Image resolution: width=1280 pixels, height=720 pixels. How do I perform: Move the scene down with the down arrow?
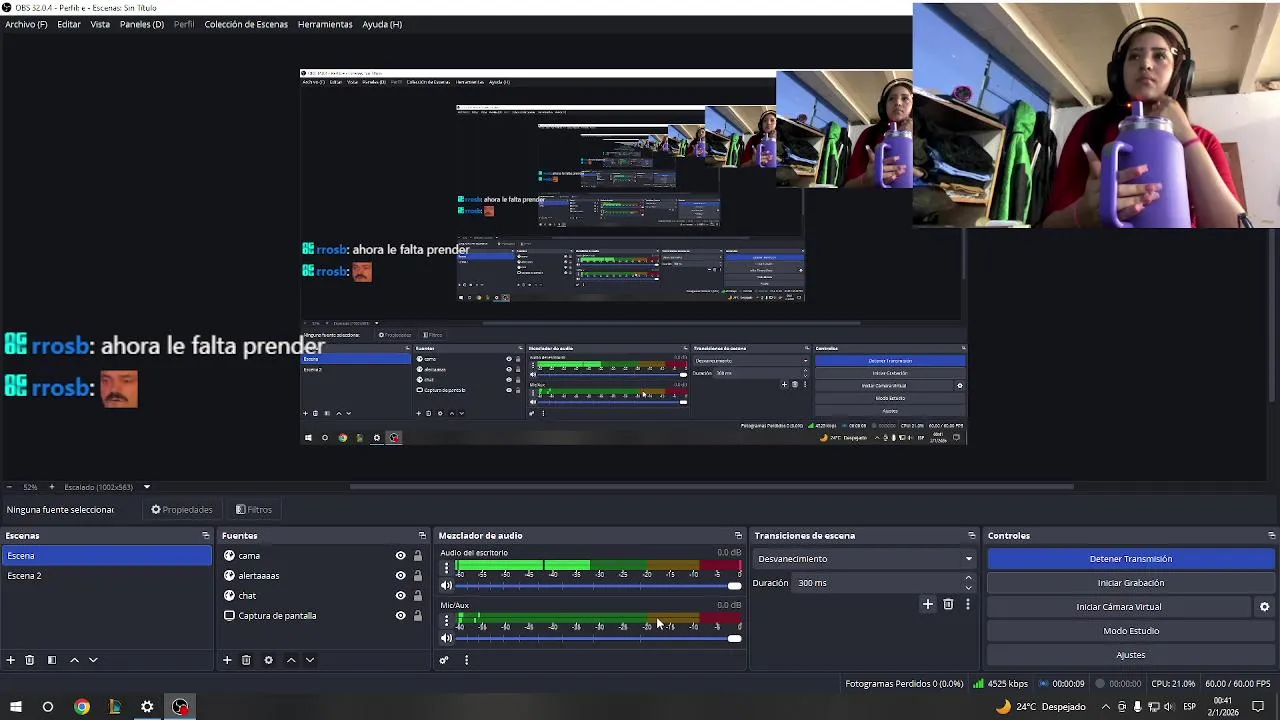tap(93, 660)
